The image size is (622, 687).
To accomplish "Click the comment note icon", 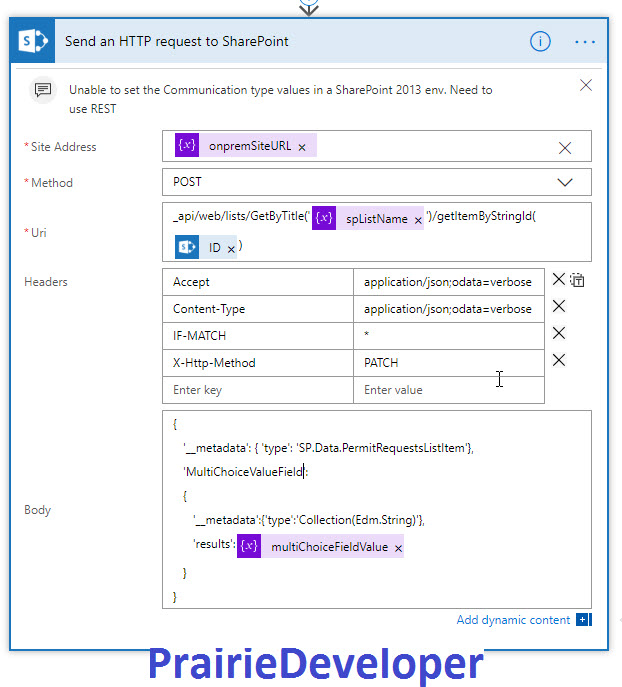I will 43,90.
